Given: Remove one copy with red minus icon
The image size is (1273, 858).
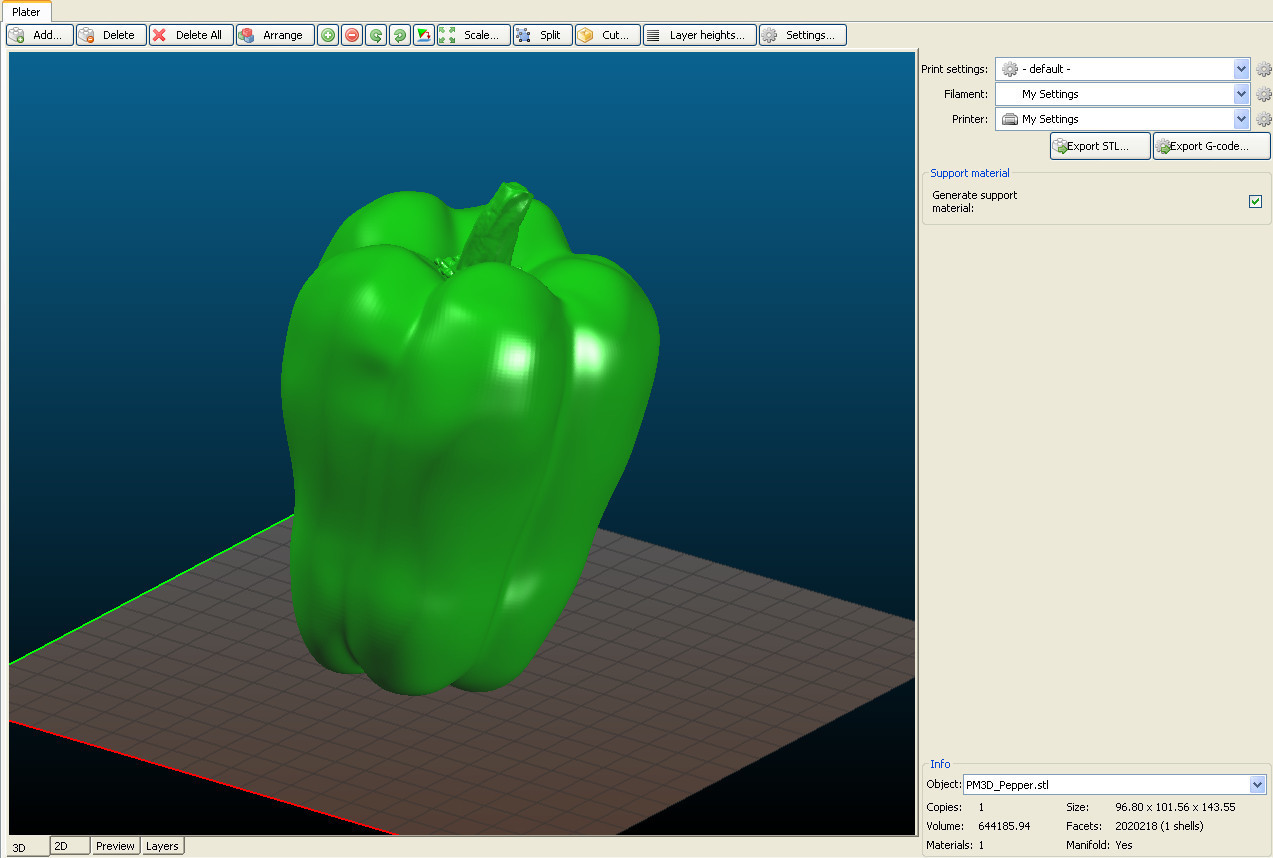Looking at the screenshot, I should tap(352, 35).
